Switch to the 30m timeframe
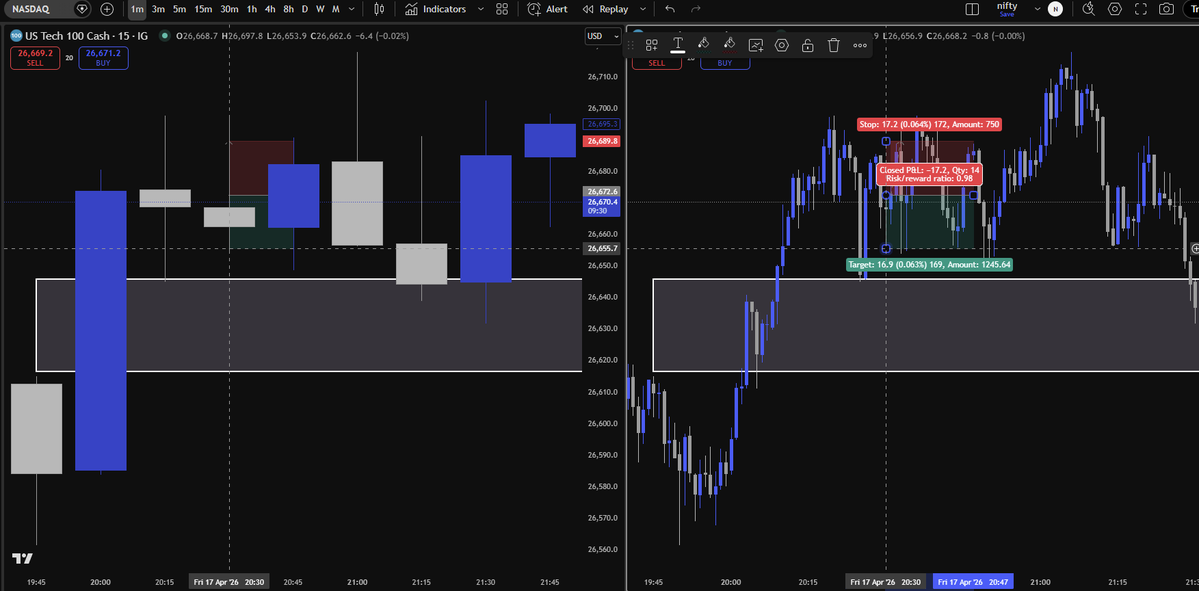 tap(229, 9)
